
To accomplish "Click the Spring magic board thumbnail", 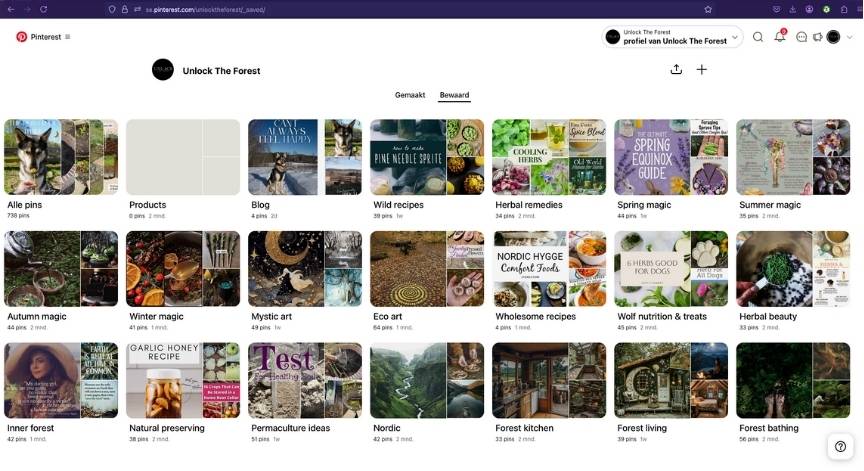I will click(x=671, y=157).
